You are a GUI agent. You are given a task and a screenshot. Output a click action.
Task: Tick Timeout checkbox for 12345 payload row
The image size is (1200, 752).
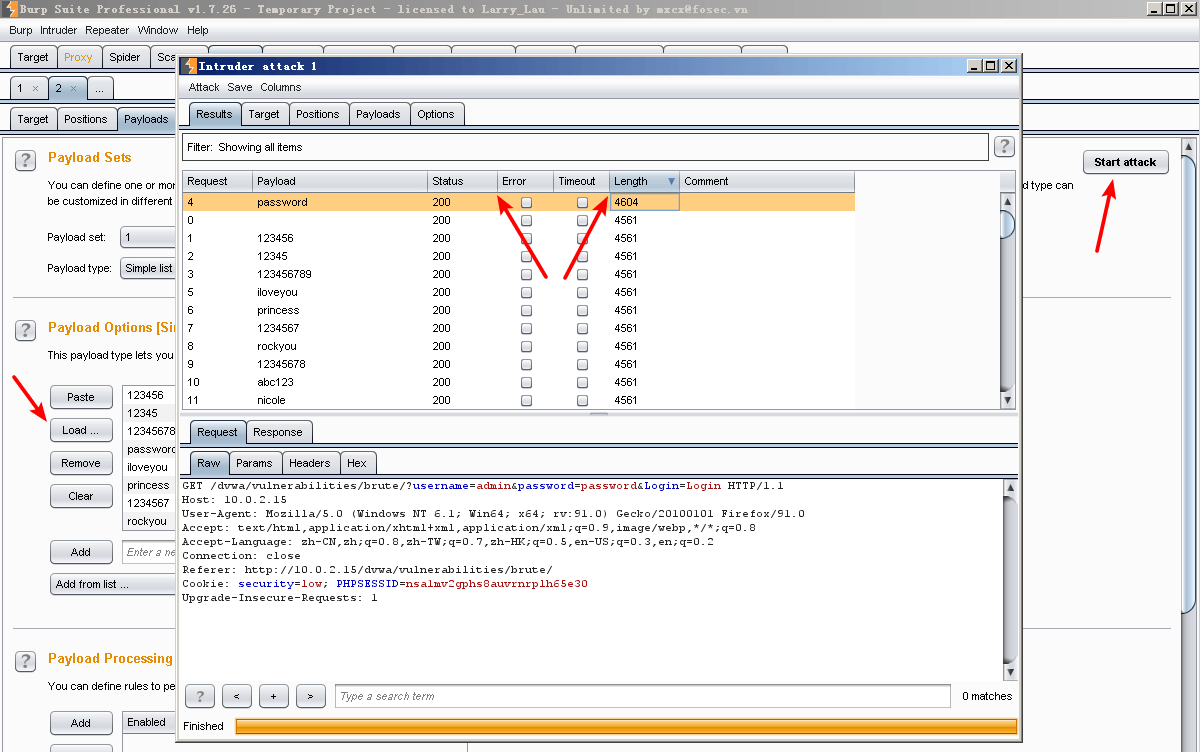[582, 257]
